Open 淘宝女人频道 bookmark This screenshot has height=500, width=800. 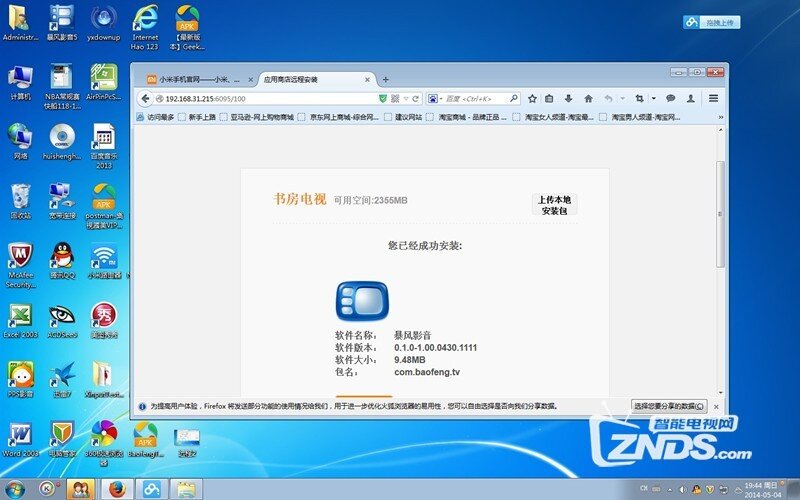[553, 117]
